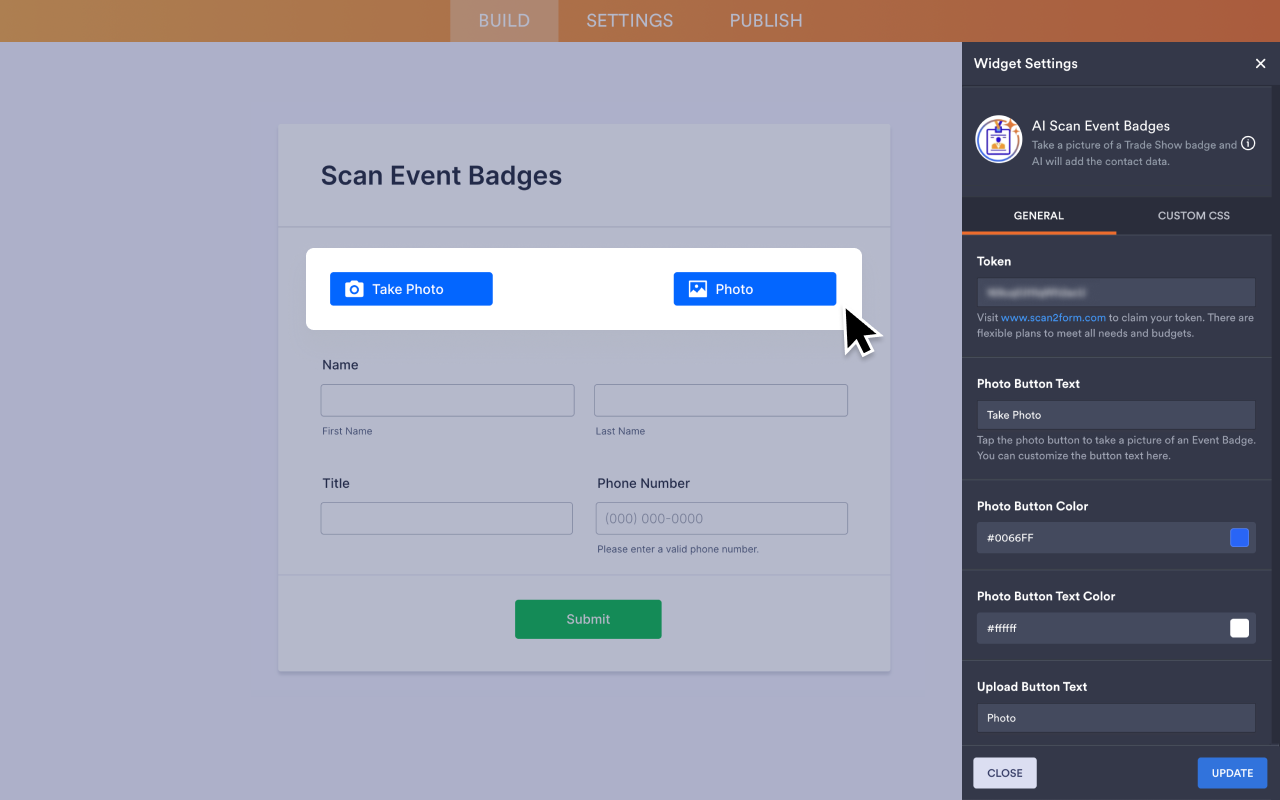Click the green Submit button
1280x800 pixels.
click(x=588, y=619)
